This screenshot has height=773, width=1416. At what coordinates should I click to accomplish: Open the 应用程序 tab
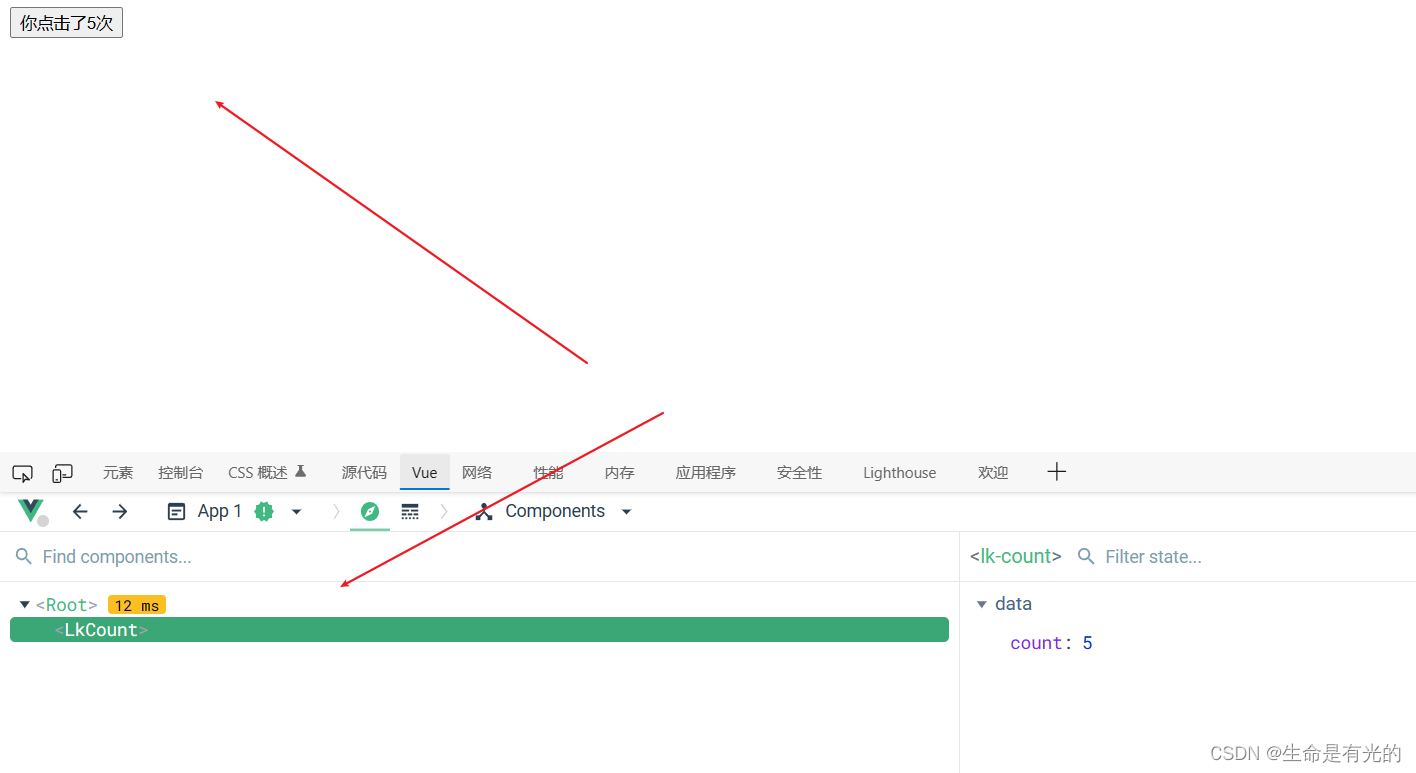[706, 473]
